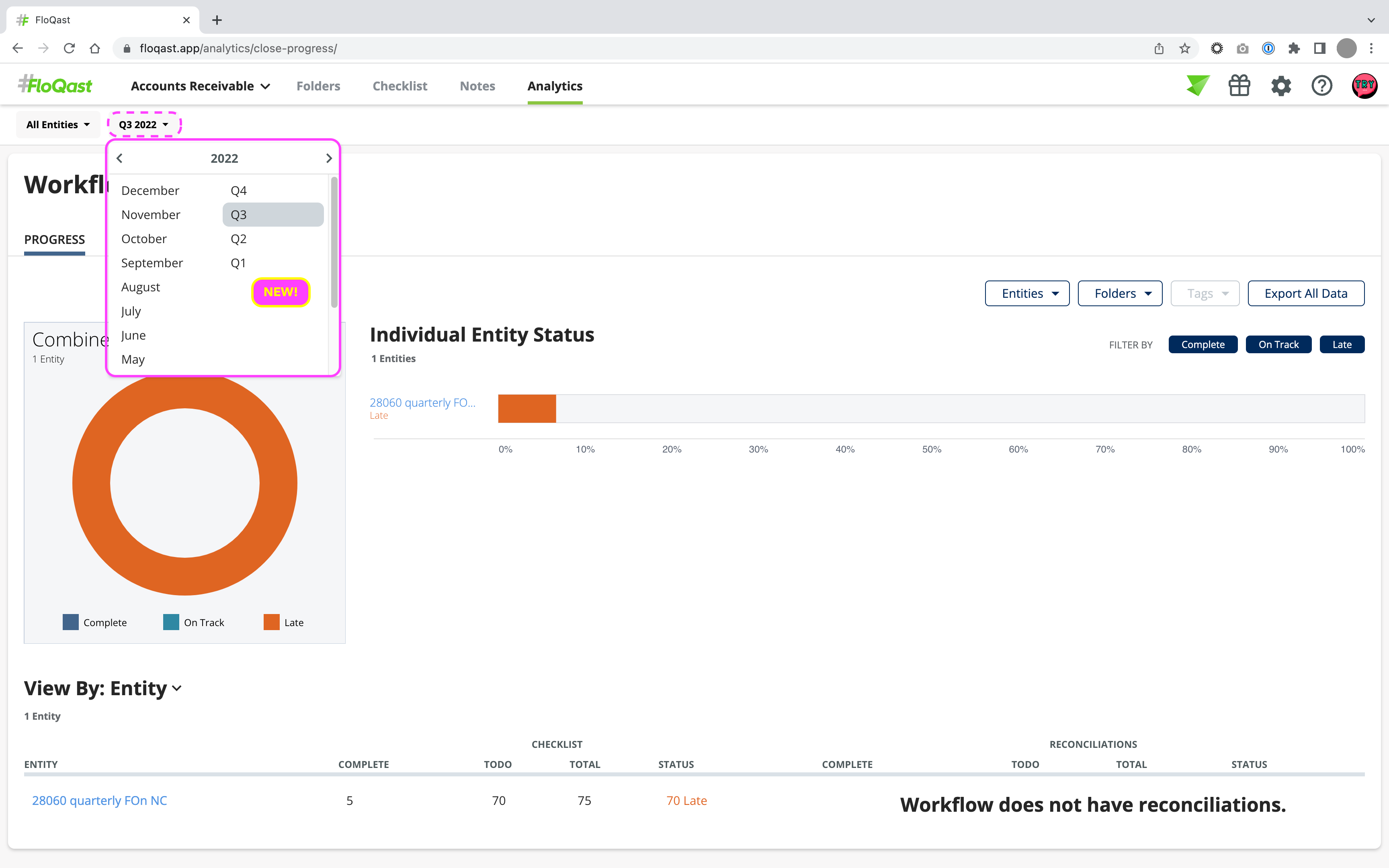Open the TRY user avatar menu

point(1364,86)
